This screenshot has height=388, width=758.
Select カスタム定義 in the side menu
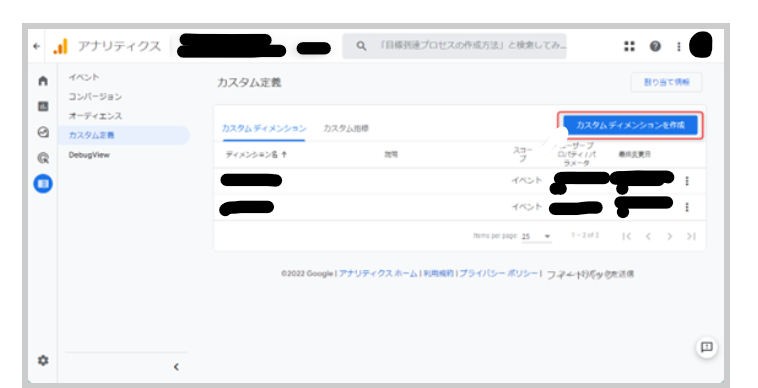(124, 135)
